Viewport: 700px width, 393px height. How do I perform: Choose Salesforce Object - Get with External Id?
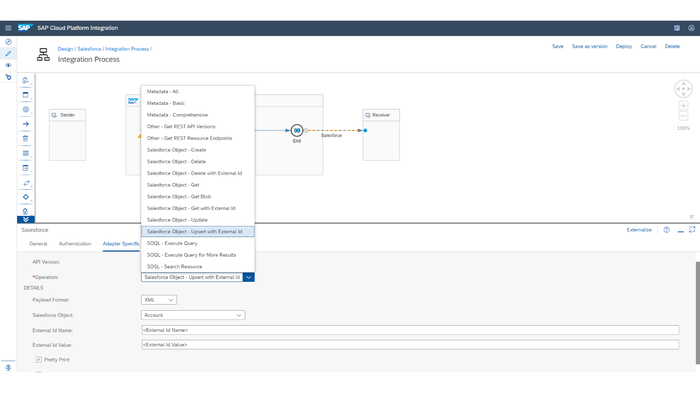tap(198, 208)
